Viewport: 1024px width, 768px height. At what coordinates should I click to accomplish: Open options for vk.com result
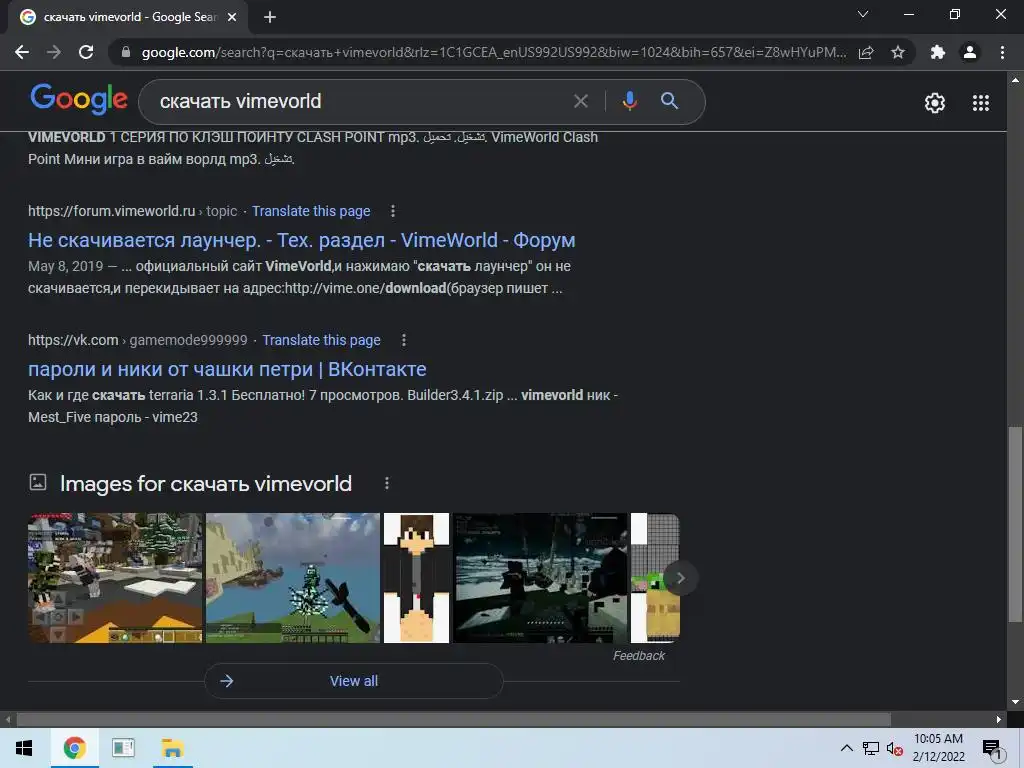(x=404, y=340)
